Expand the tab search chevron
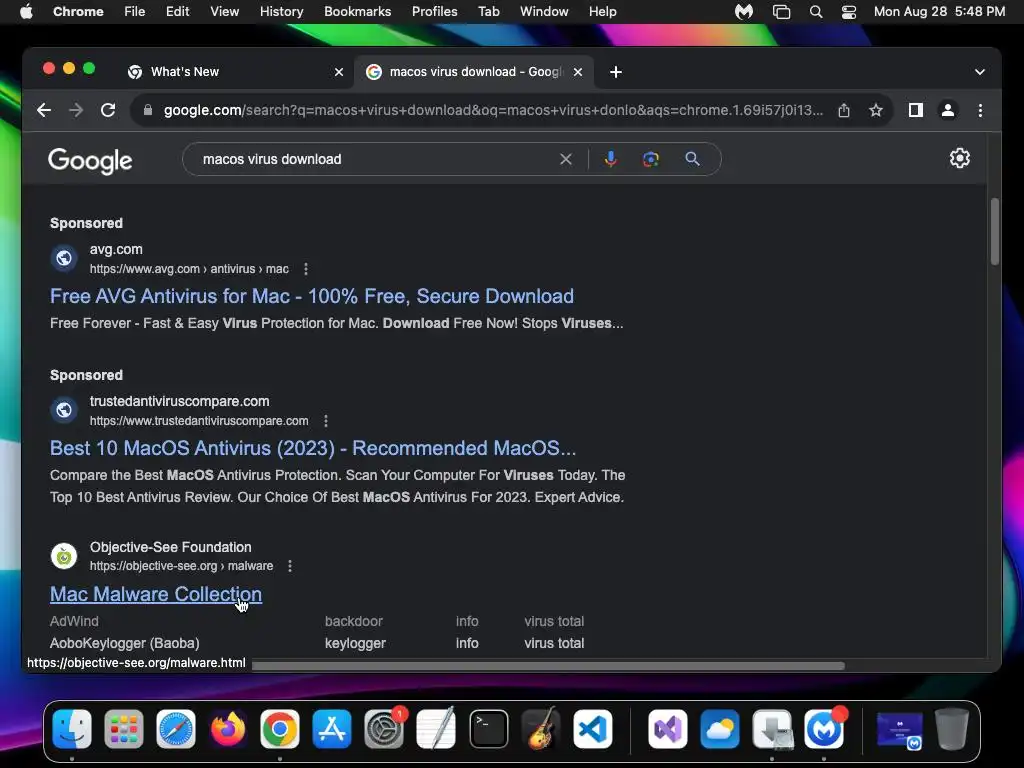Viewport: 1024px width, 768px height. click(980, 72)
